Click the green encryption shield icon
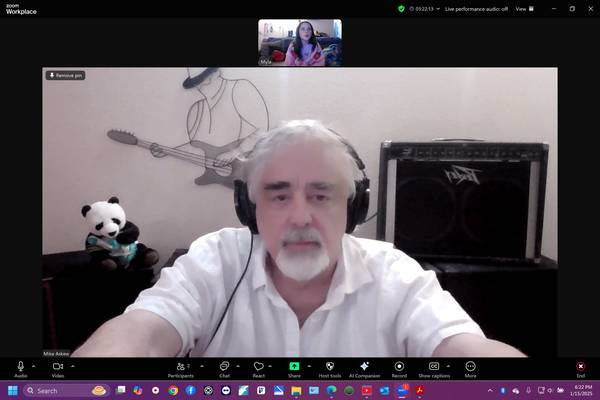This screenshot has width=600, height=400. 401,8
